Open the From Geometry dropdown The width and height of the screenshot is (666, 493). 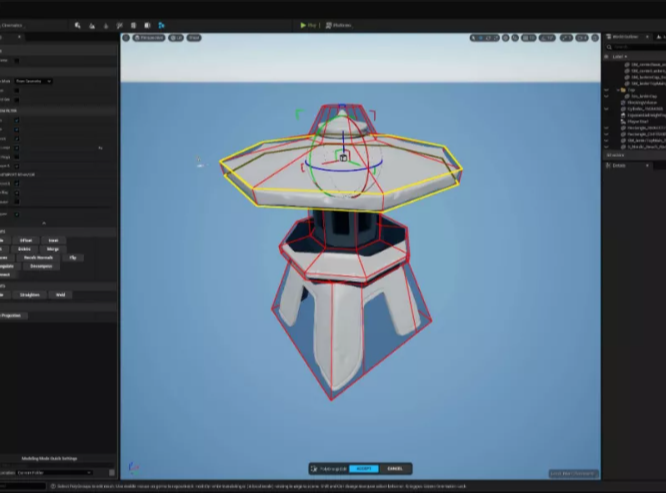33,81
